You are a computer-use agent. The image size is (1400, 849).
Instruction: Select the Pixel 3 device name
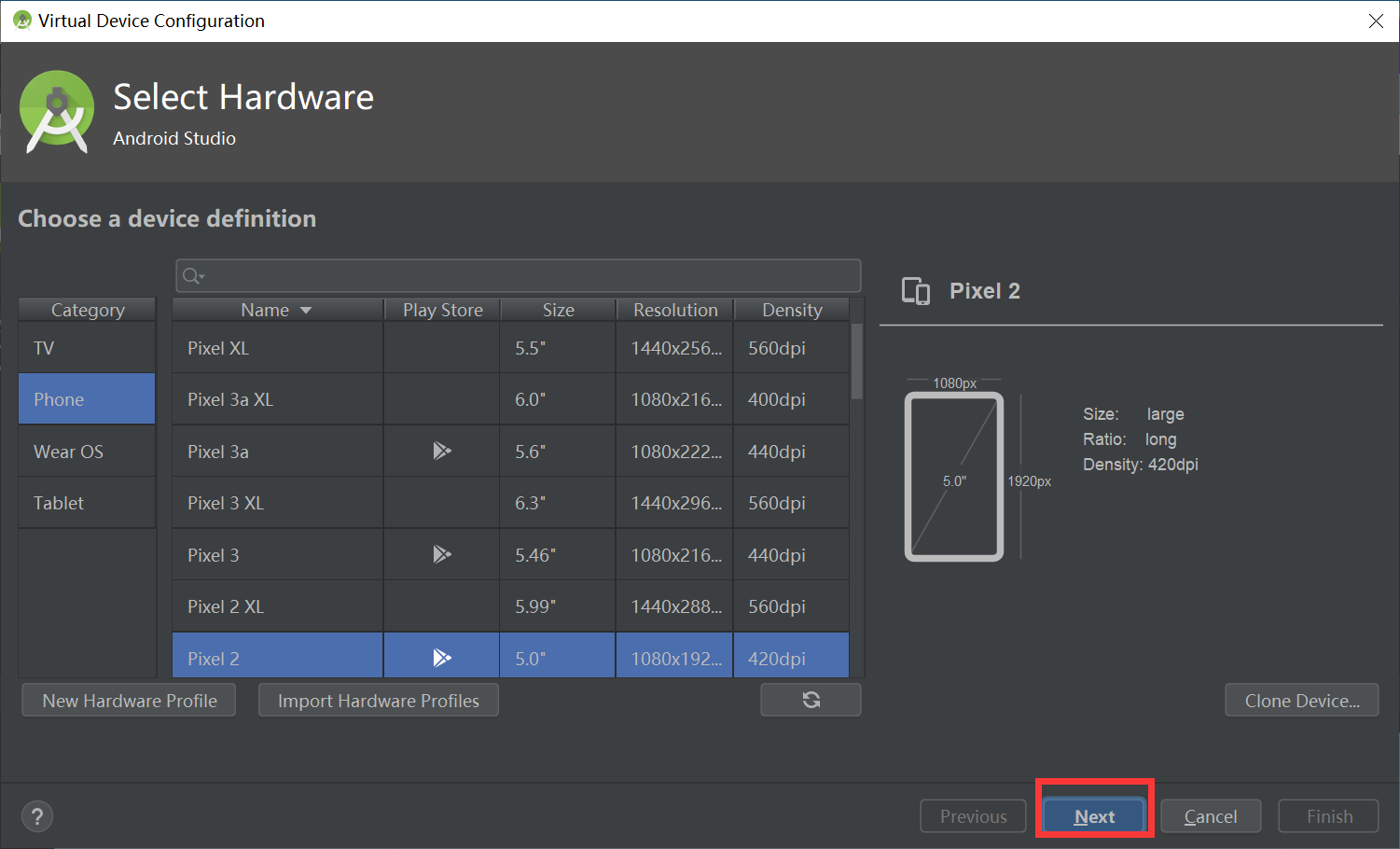point(214,555)
